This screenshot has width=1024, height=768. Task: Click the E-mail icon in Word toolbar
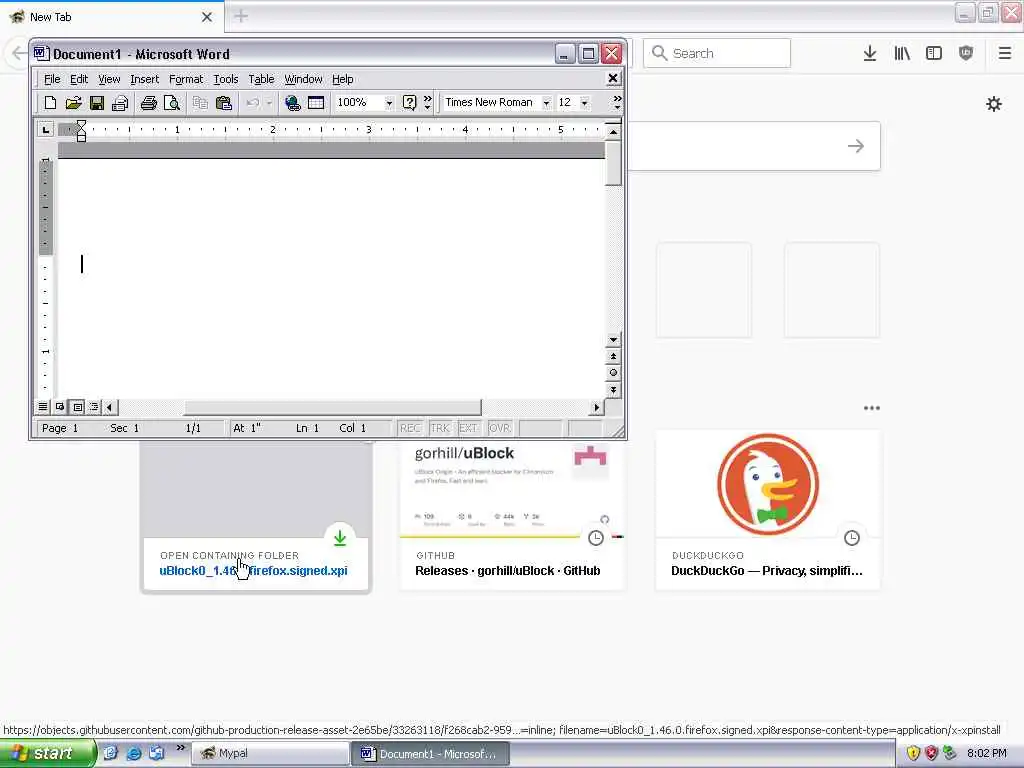click(x=120, y=103)
